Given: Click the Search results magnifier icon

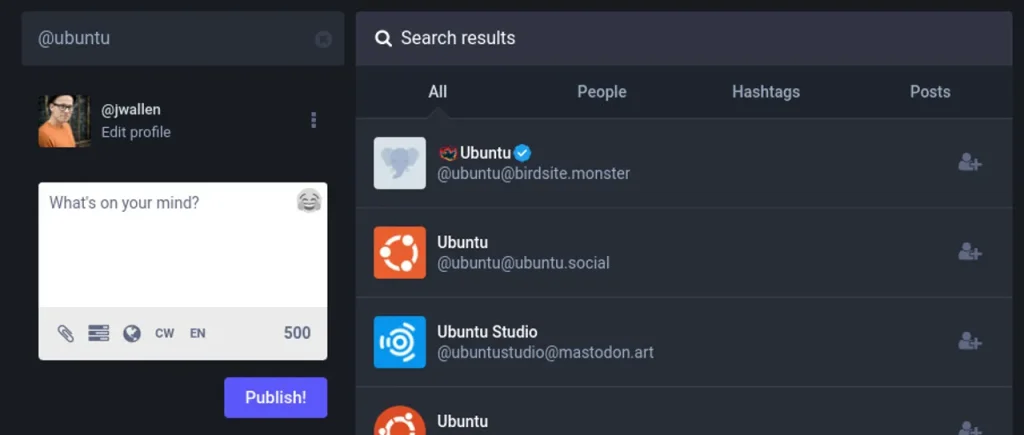Looking at the screenshot, I should click(x=383, y=39).
